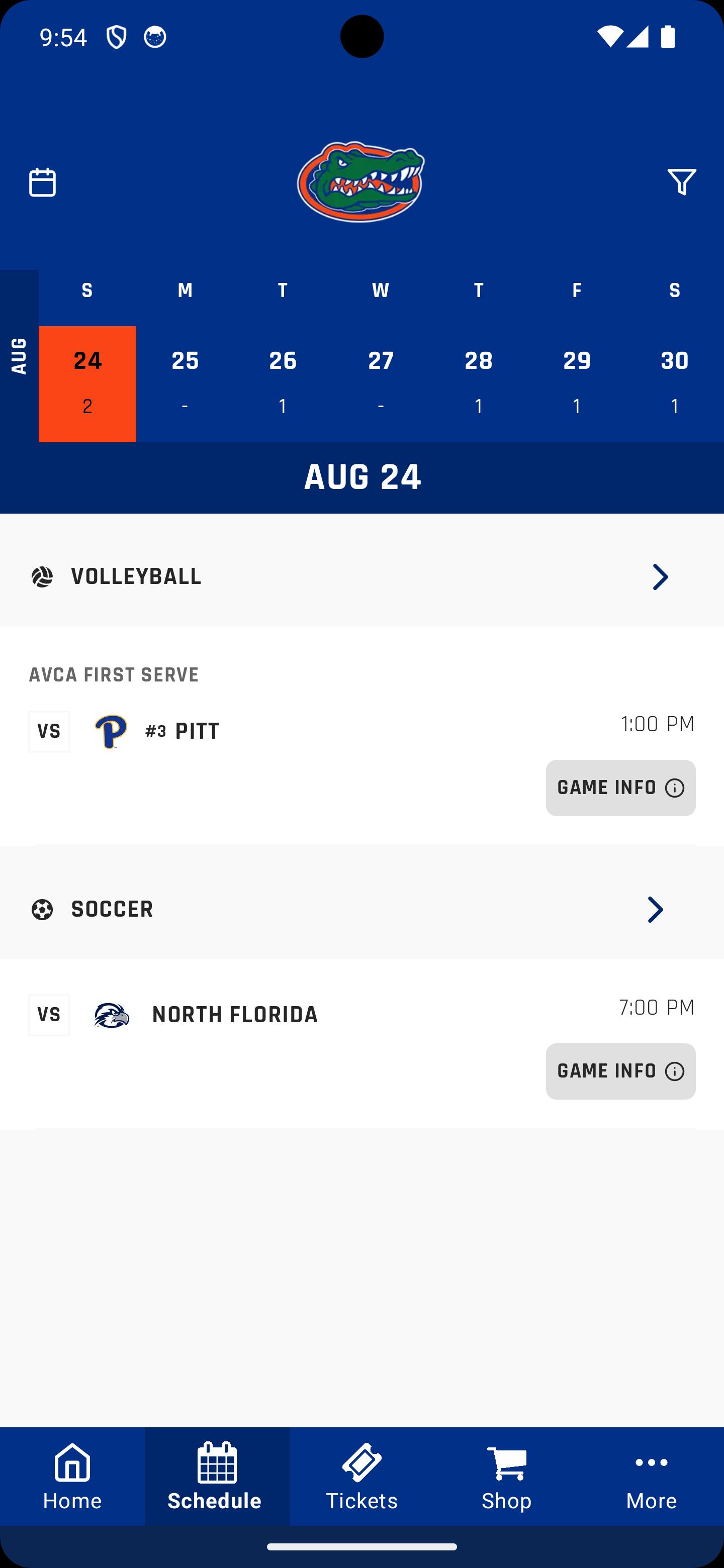
Task: Tap the AUG month label strip
Action: (x=19, y=356)
